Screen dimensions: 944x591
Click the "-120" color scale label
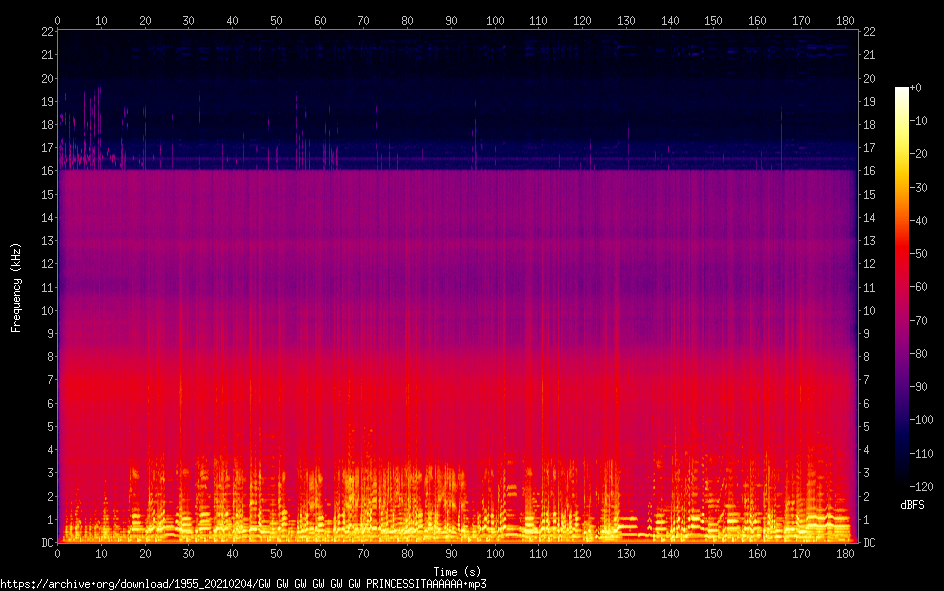[x=922, y=486]
